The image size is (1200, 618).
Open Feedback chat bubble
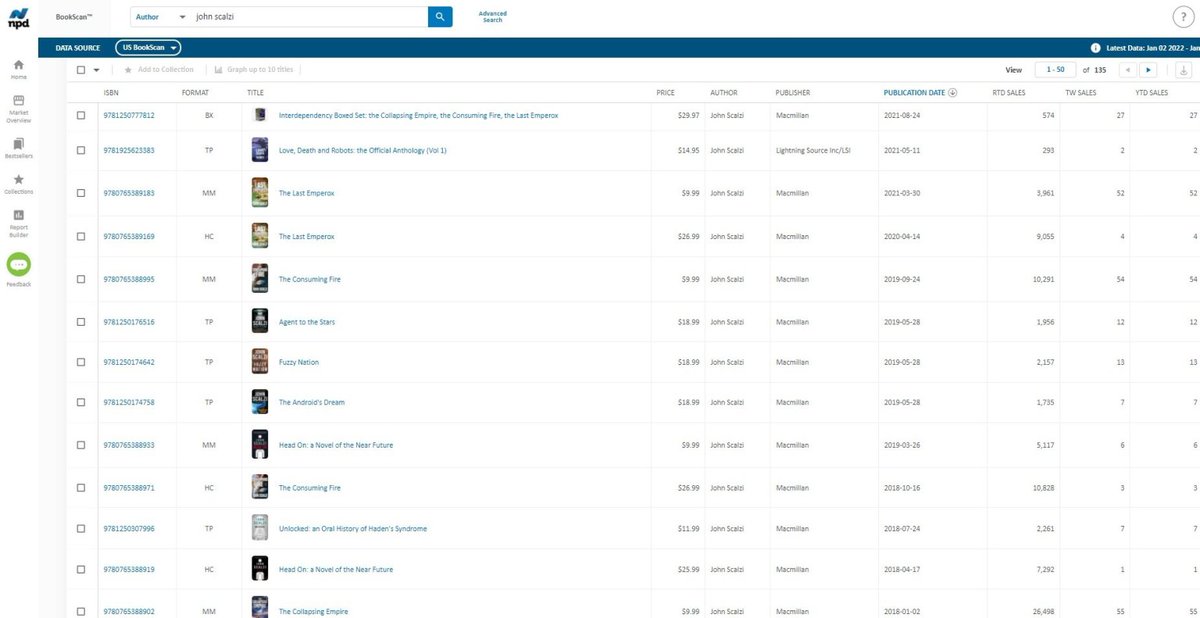point(19,264)
